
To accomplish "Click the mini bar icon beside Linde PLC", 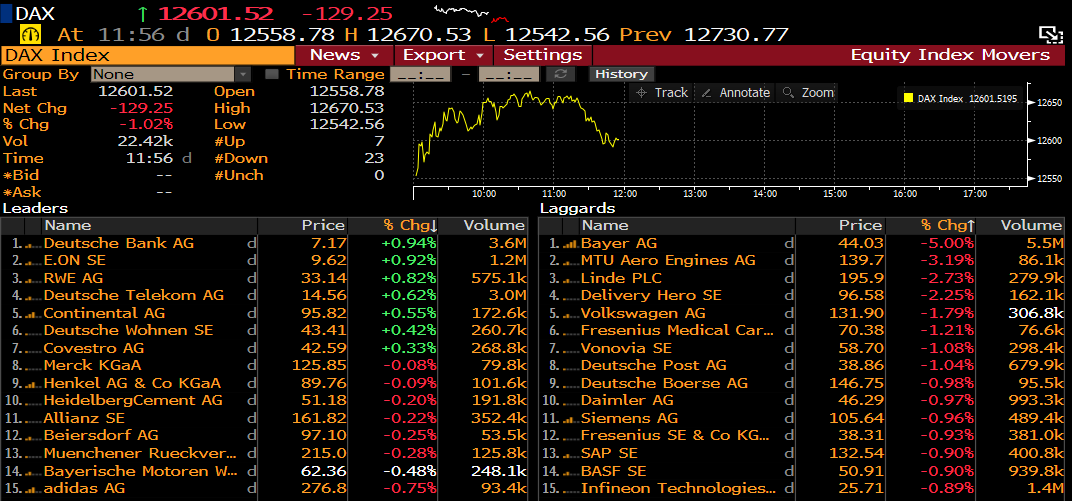I will pos(570,279).
